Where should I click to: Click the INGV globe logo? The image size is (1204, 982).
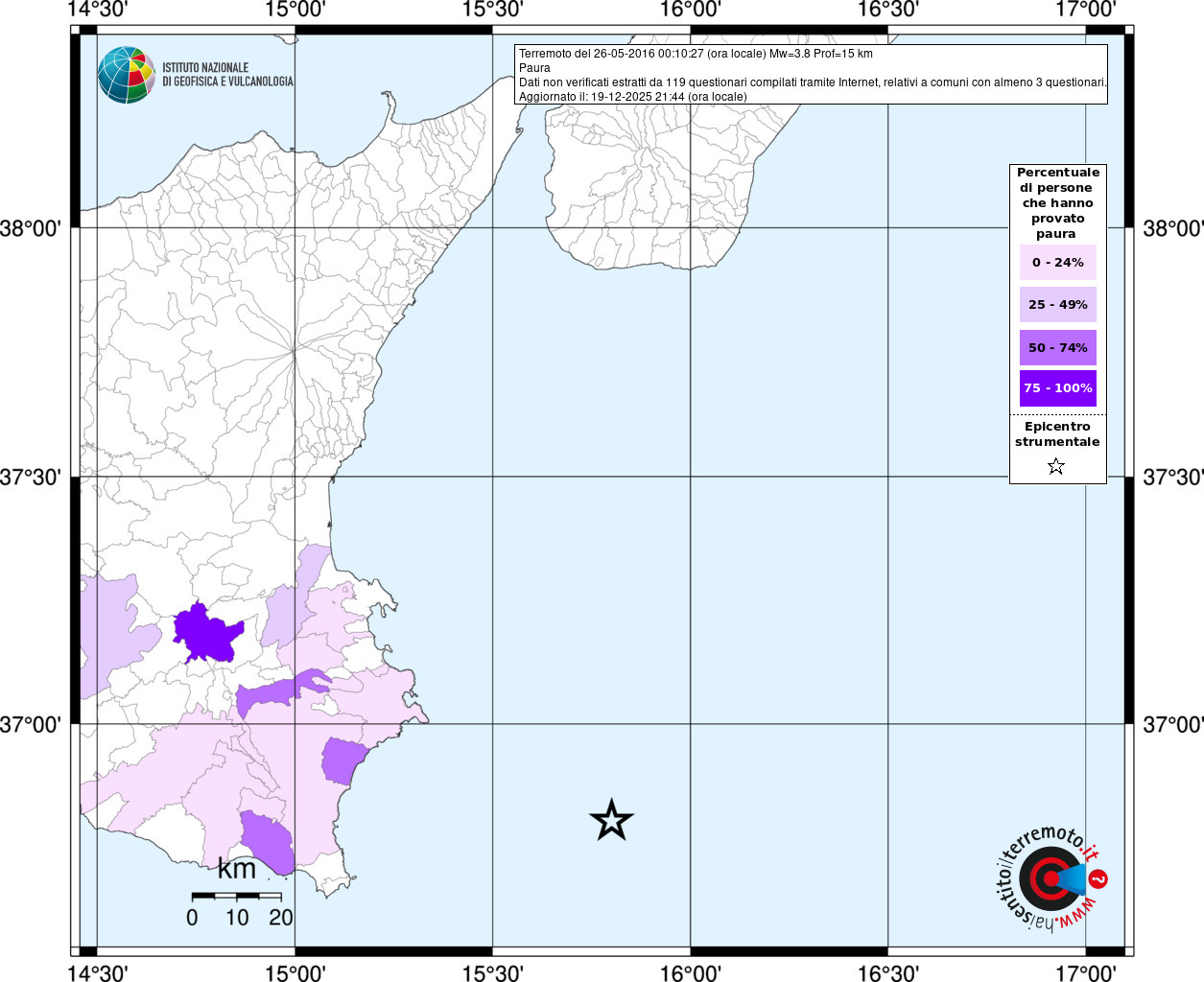[126, 75]
